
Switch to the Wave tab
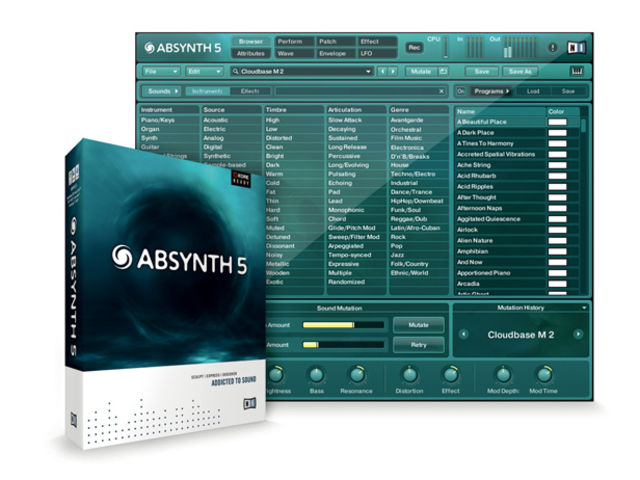pyautogui.click(x=294, y=53)
